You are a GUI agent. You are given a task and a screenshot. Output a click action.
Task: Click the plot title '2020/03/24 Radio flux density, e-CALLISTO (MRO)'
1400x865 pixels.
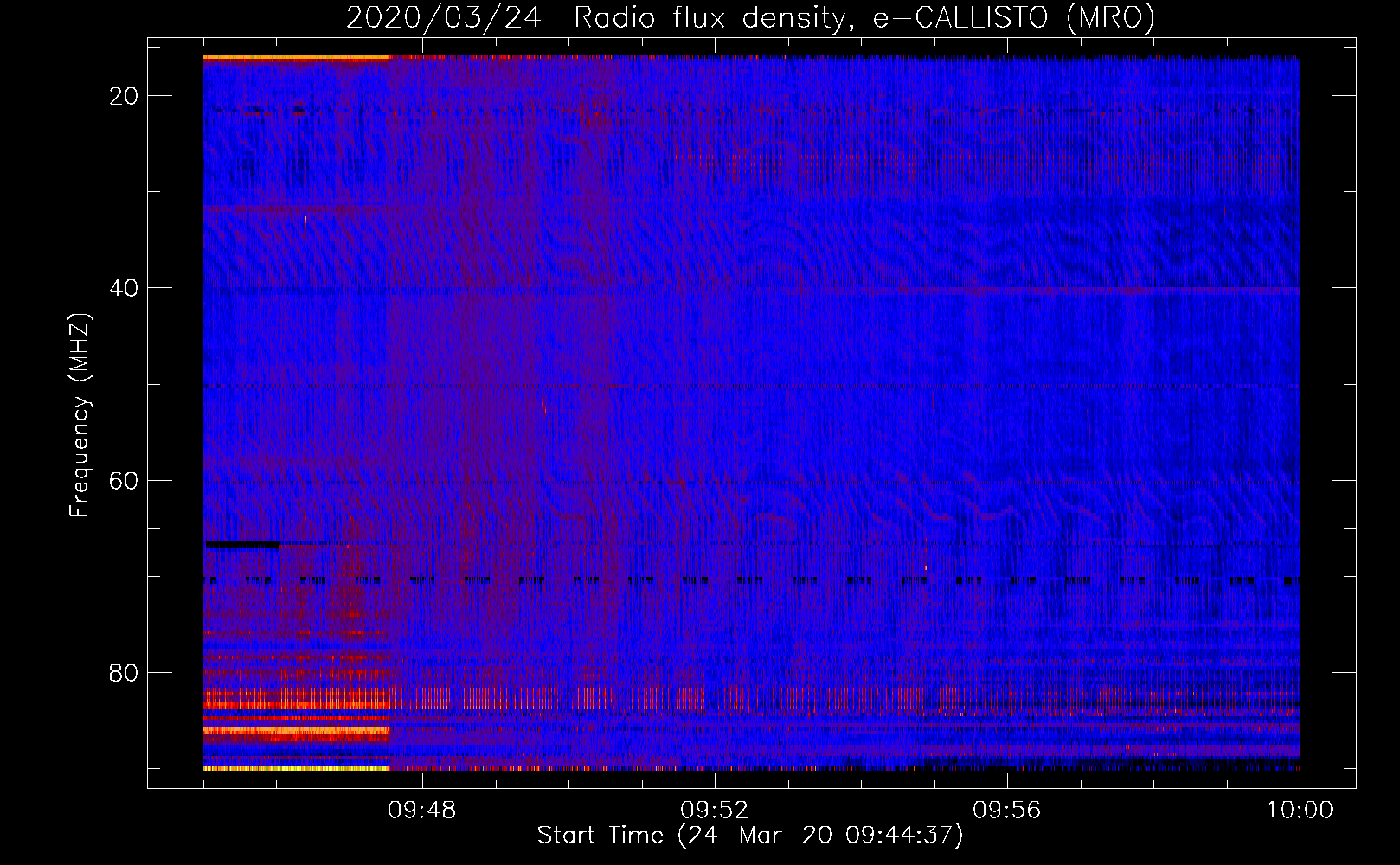point(750,17)
